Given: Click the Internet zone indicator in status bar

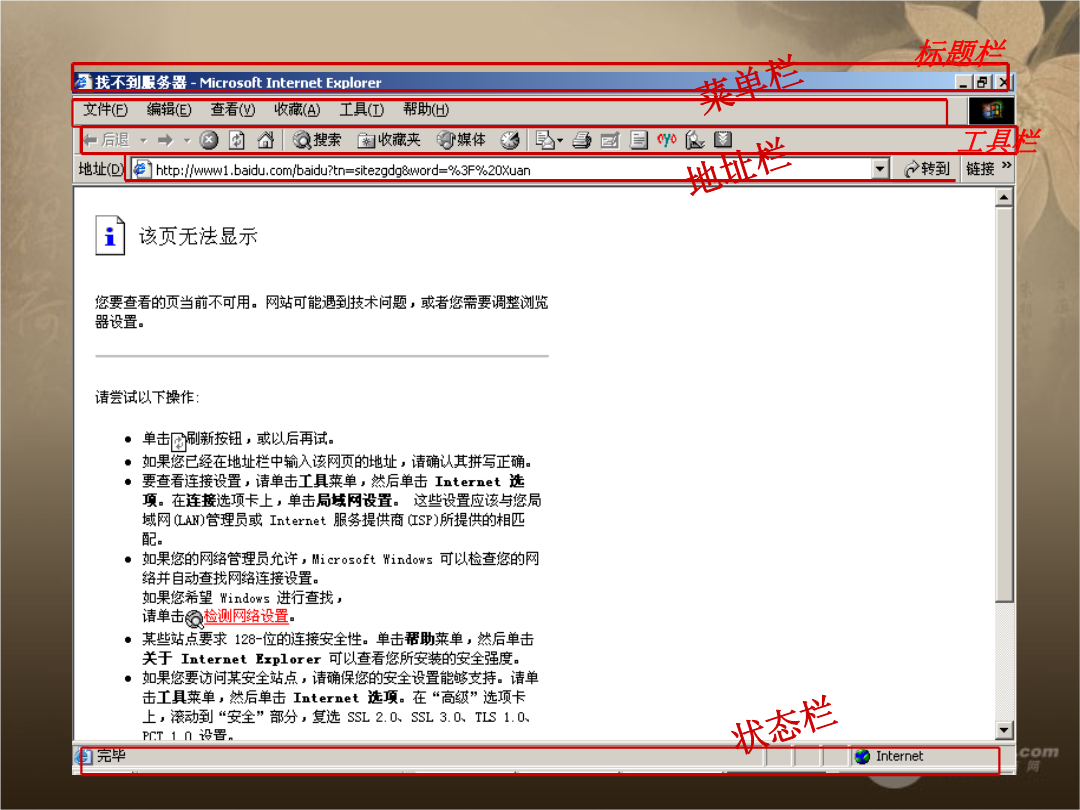Looking at the screenshot, I should (x=889, y=756).
